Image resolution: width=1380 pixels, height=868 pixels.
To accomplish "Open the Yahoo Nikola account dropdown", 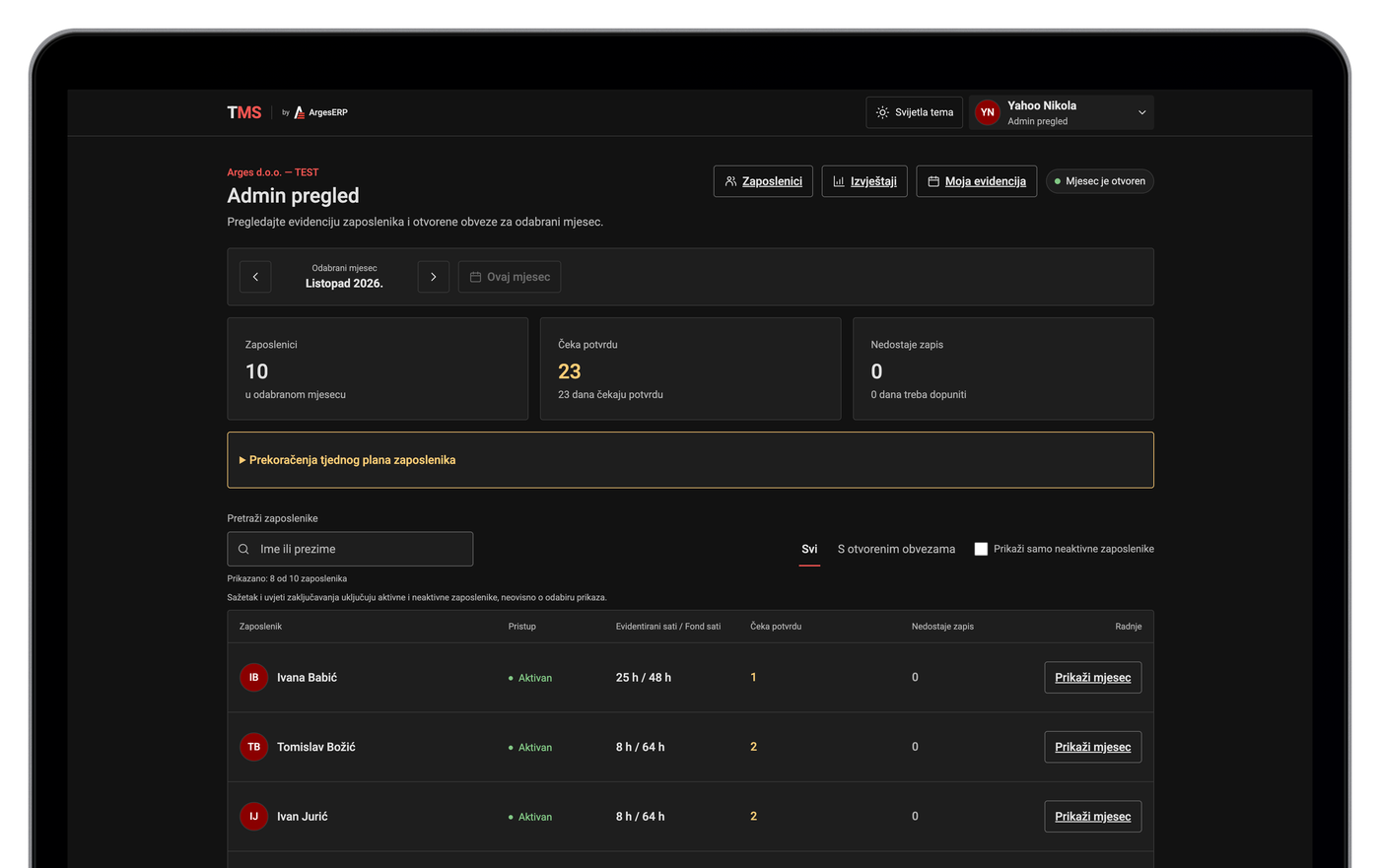I will (1062, 112).
